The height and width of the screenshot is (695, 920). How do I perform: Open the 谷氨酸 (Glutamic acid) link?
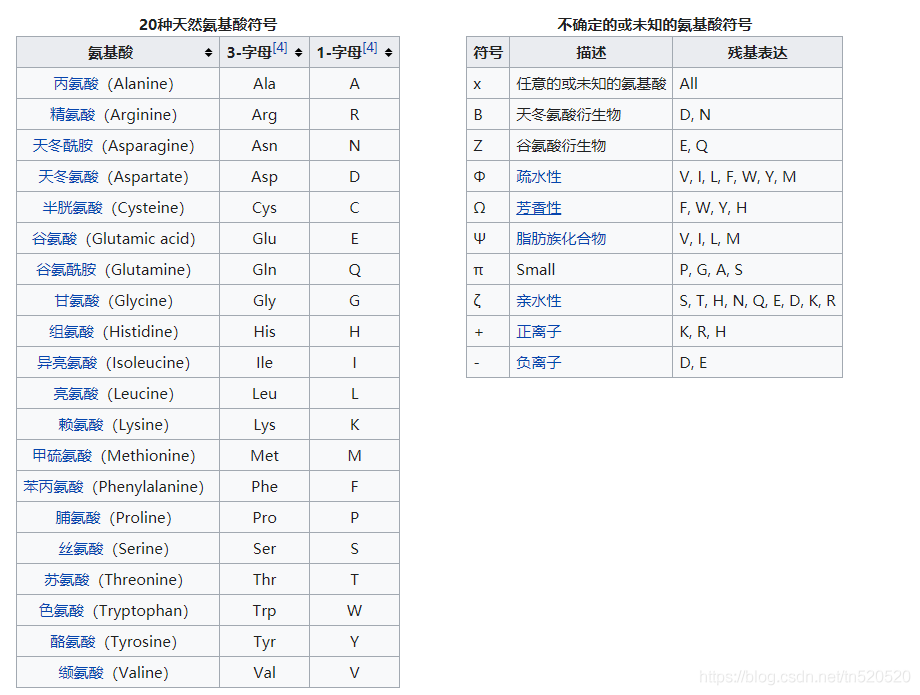click(55, 239)
